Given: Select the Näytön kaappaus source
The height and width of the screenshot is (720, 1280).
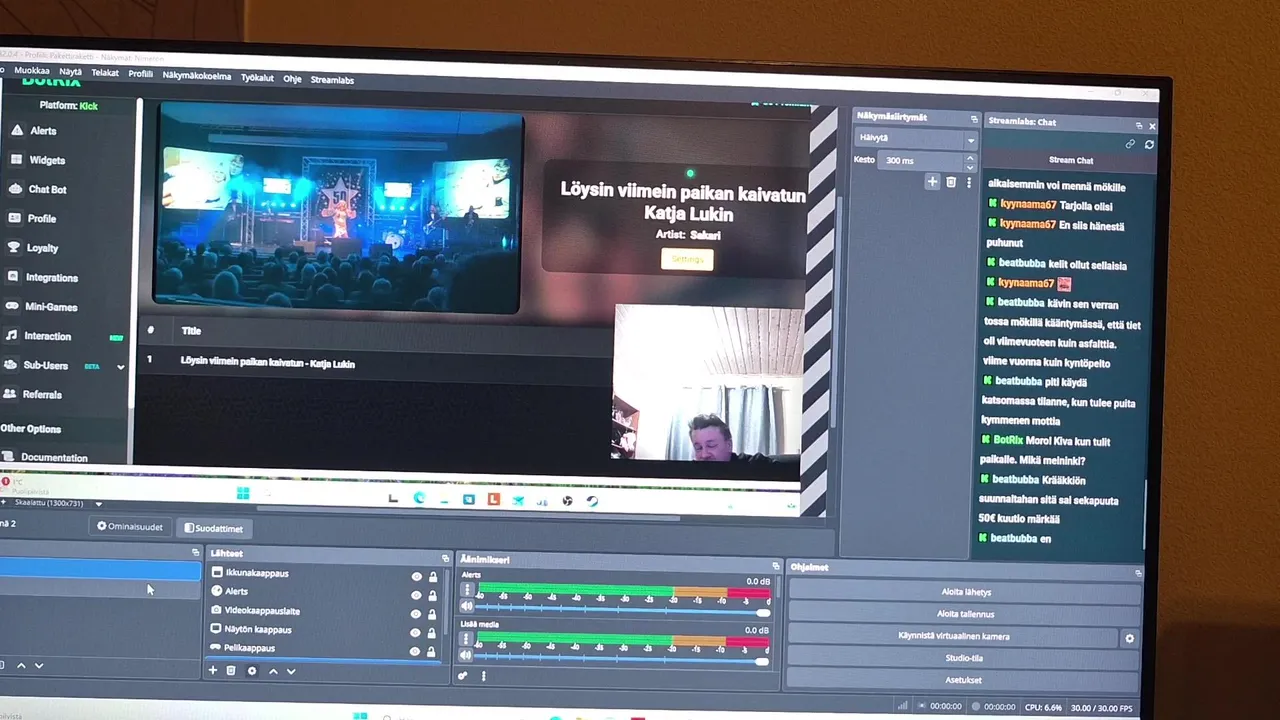Looking at the screenshot, I should 258,629.
